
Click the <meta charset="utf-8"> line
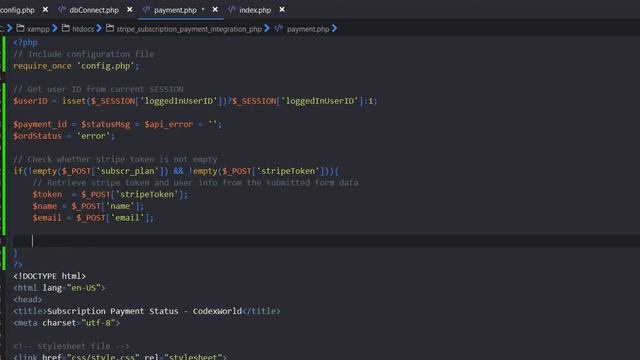click(67, 323)
